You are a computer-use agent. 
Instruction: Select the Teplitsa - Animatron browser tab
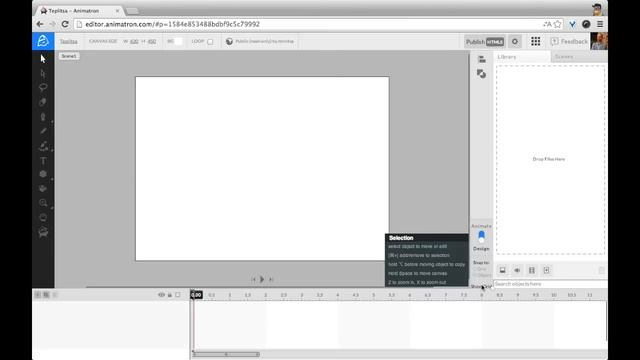pos(80,11)
